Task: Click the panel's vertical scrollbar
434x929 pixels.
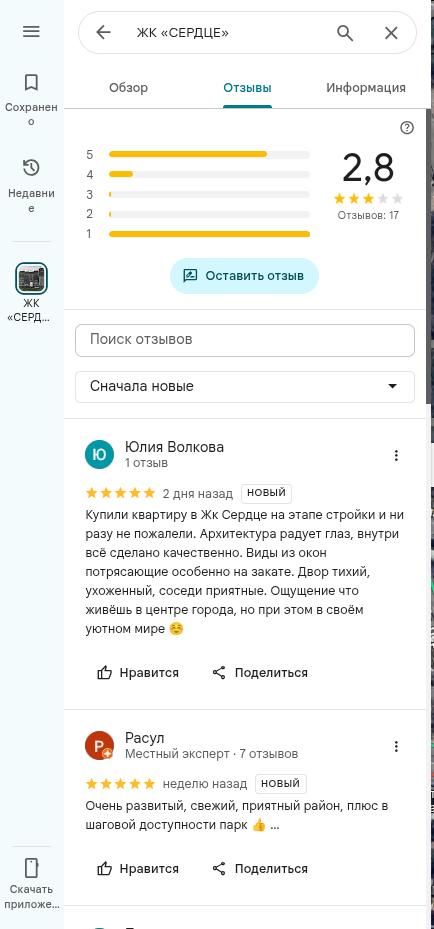Action: (428, 255)
